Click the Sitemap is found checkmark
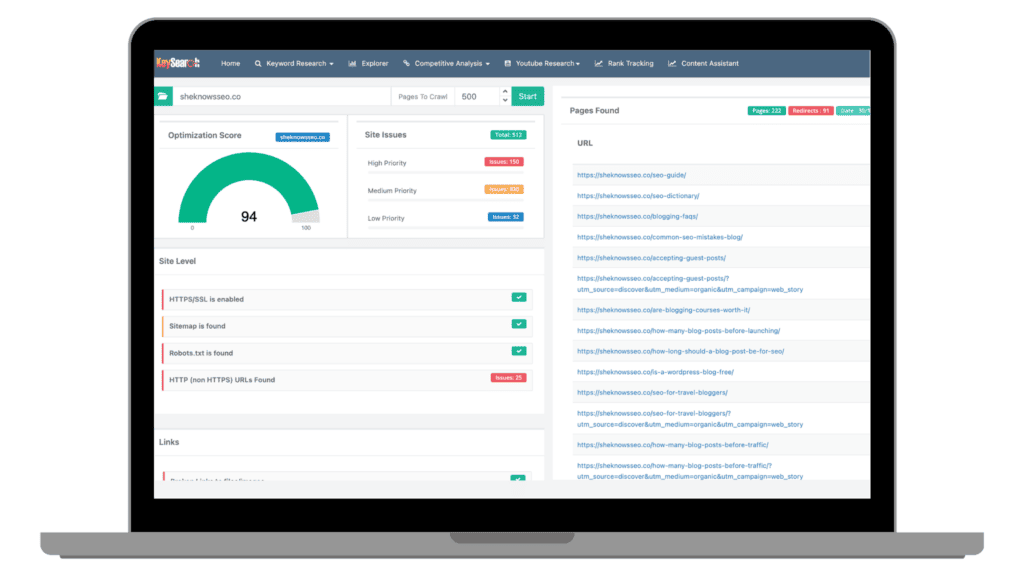Image resolution: width=1024 pixels, height=576 pixels. 519,324
